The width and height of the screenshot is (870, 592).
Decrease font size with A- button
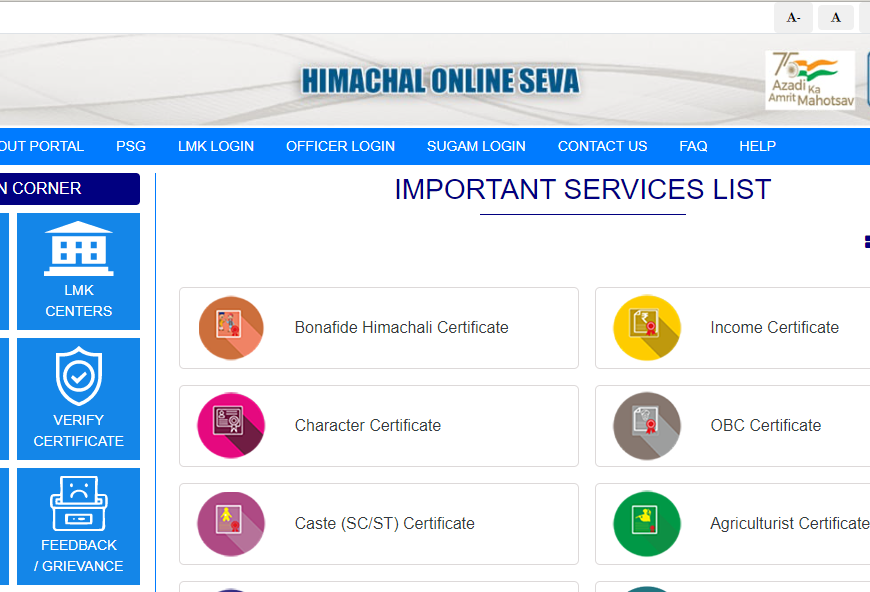click(x=793, y=17)
